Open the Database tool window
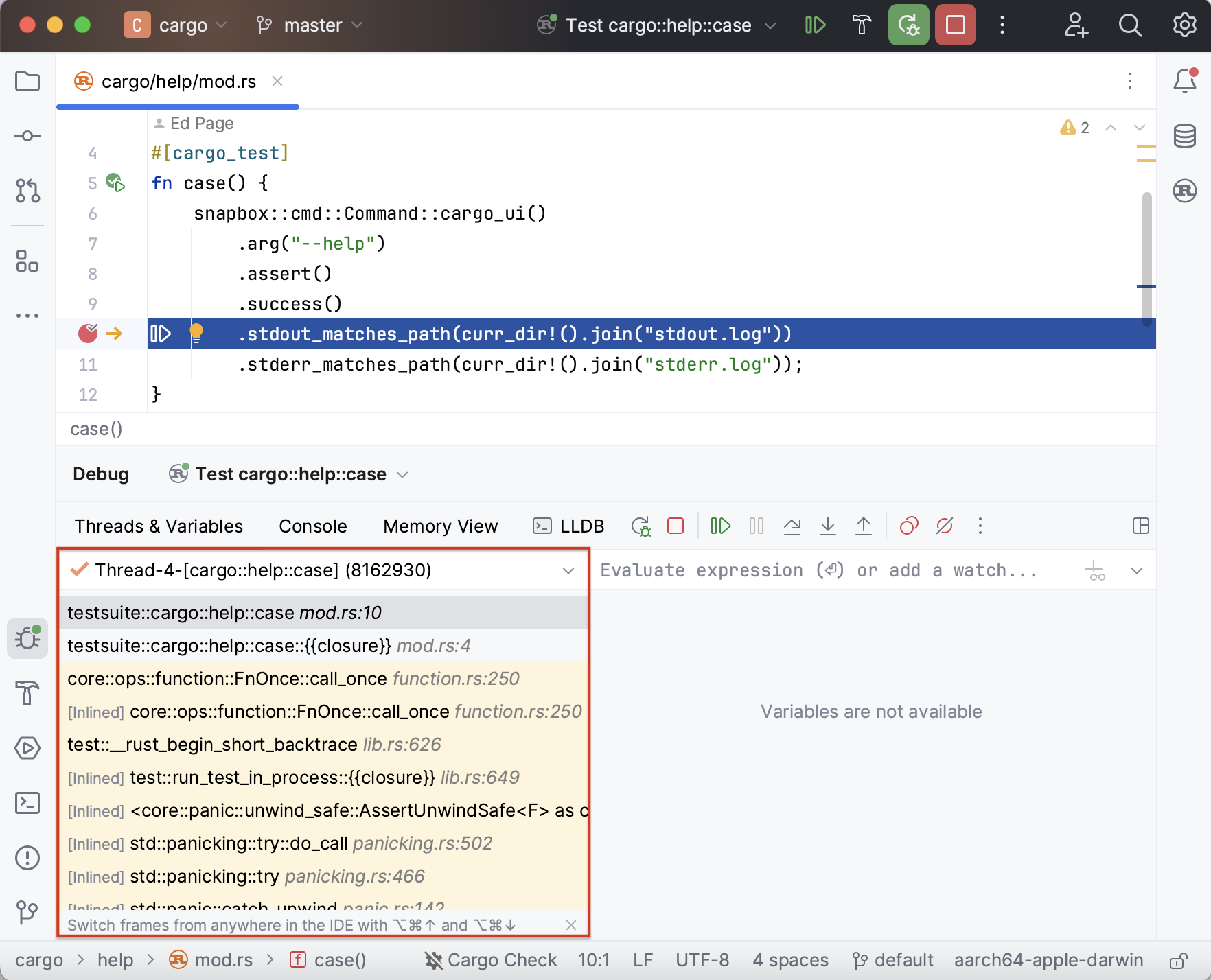 [1184, 136]
